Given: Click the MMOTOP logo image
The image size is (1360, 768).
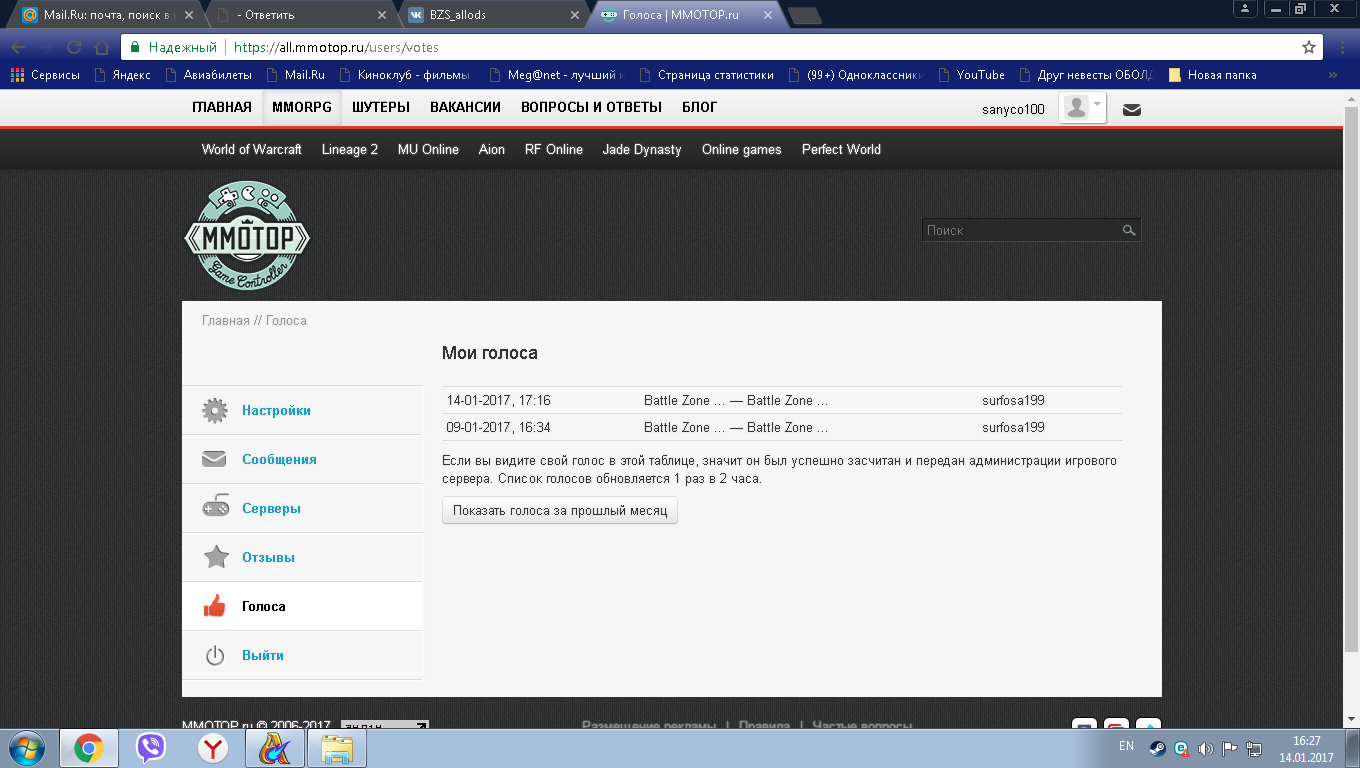Looking at the screenshot, I should pyautogui.click(x=247, y=236).
